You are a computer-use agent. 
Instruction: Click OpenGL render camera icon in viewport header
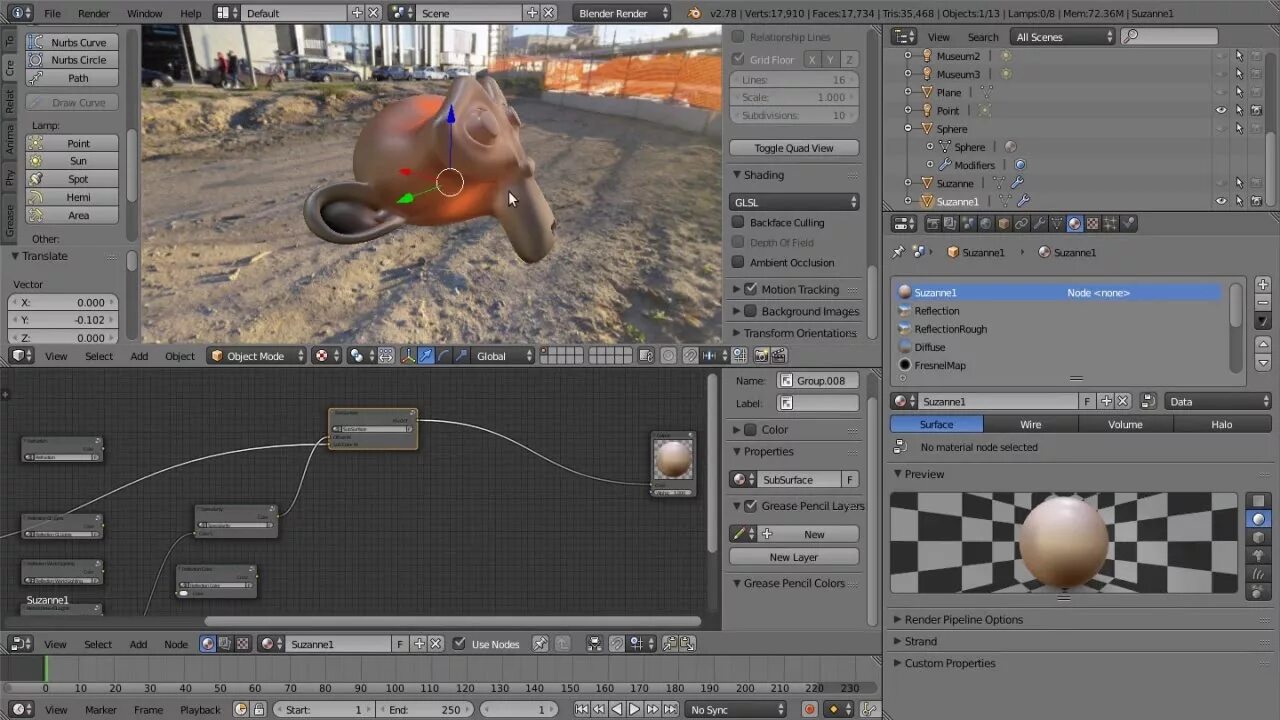tap(761, 356)
